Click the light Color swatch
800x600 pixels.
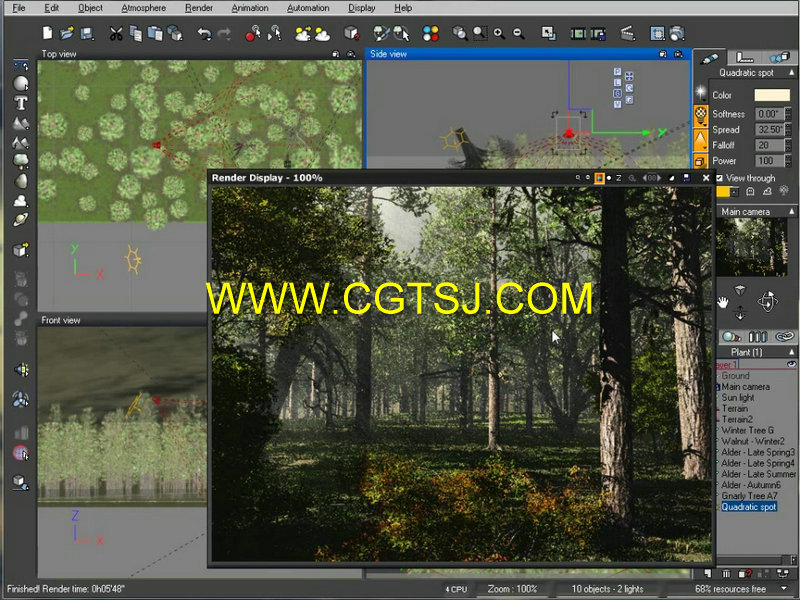772,95
